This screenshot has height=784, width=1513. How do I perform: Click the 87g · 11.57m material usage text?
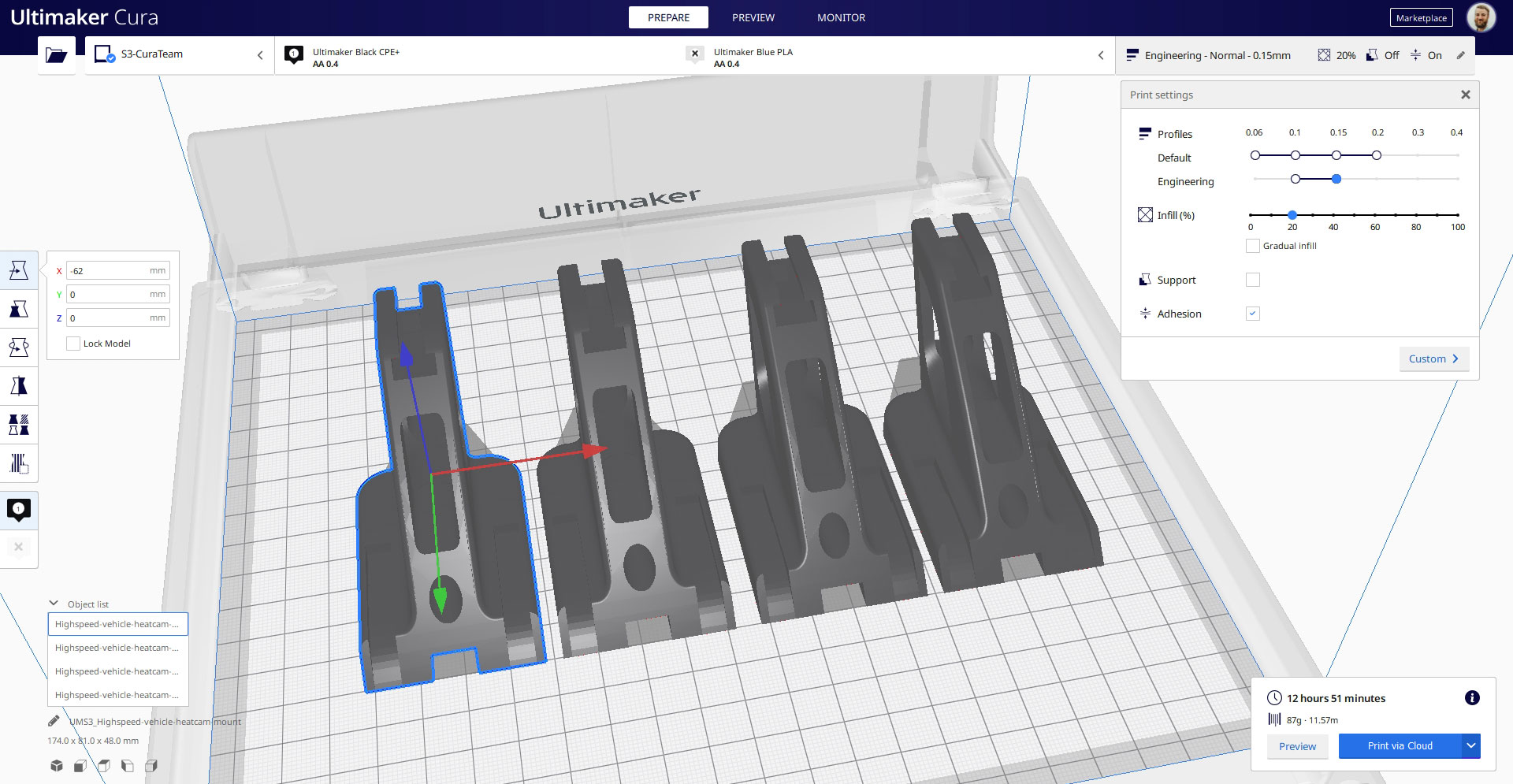(x=1312, y=719)
